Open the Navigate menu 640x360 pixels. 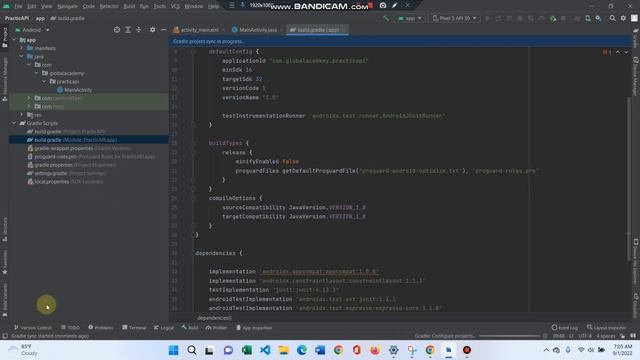pyautogui.click(x=67, y=6)
